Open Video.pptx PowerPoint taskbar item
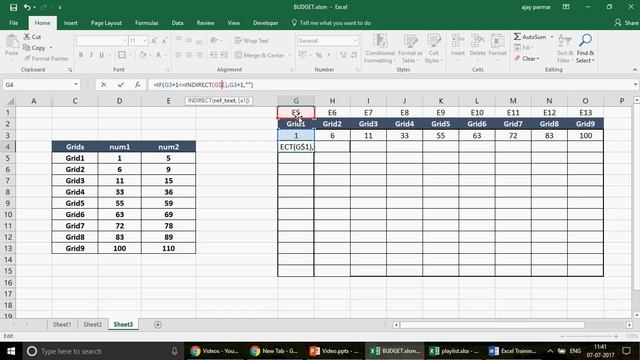The width and height of the screenshot is (640, 360). tap(333, 351)
